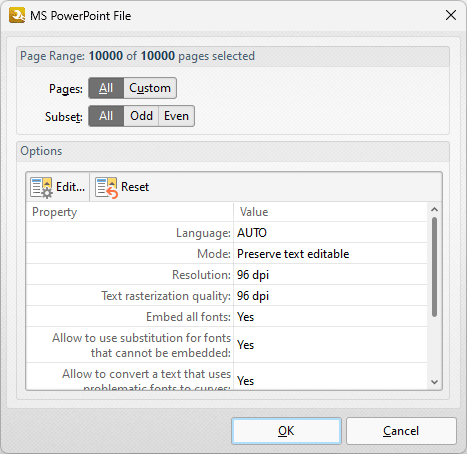
Task: Click the Language property label
Action: 203,233
